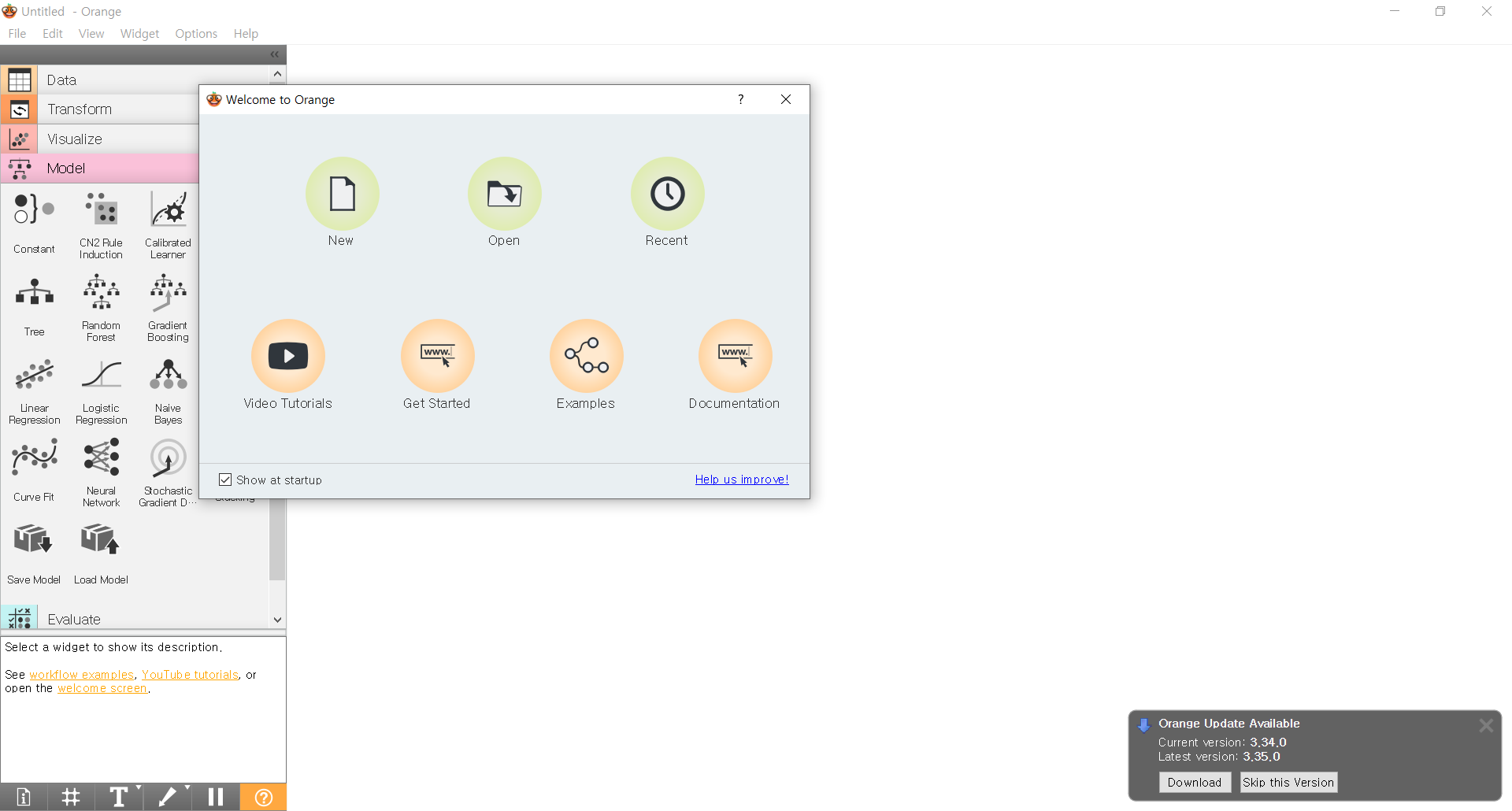Choose the Neural Network widget
Viewport: 1512px width, 811px height.
click(x=101, y=472)
